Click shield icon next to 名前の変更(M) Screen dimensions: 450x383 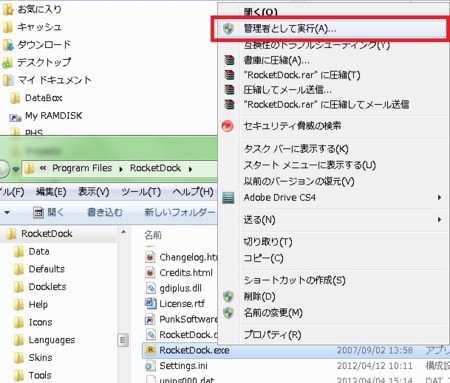tap(228, 313)
